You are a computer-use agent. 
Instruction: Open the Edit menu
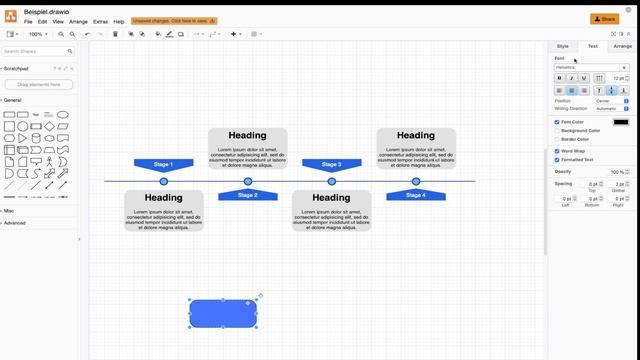coord(42,22)
